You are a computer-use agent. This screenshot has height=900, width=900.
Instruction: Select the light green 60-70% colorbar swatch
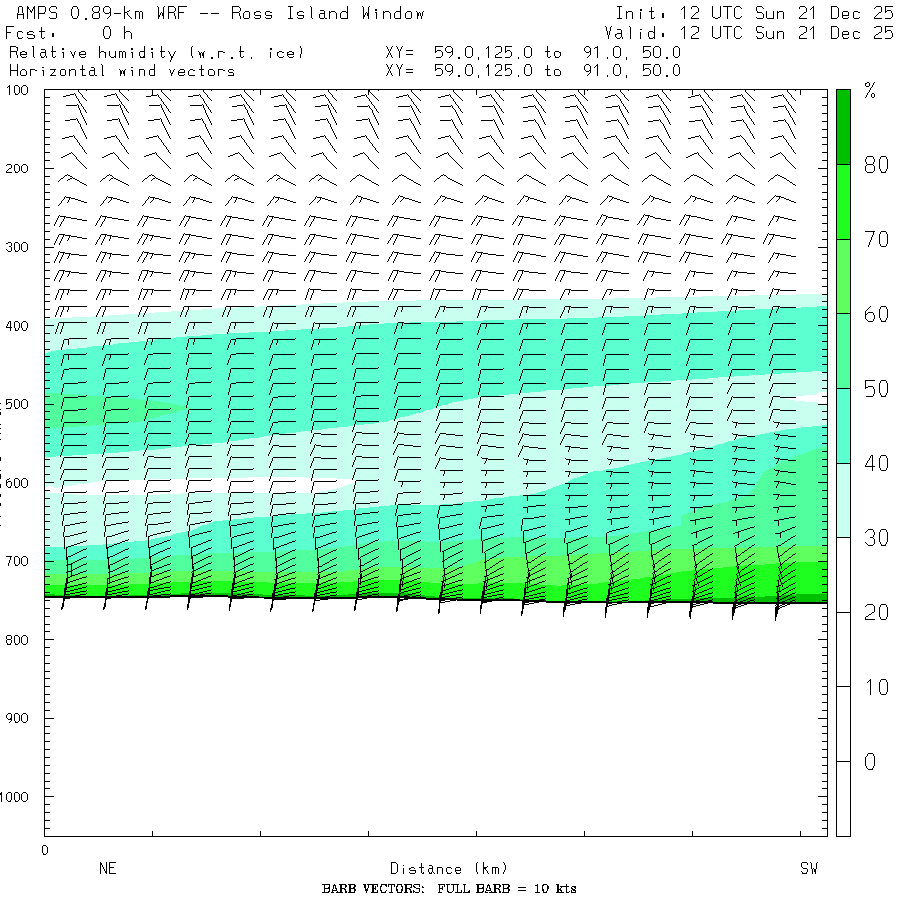pos(843,277)
